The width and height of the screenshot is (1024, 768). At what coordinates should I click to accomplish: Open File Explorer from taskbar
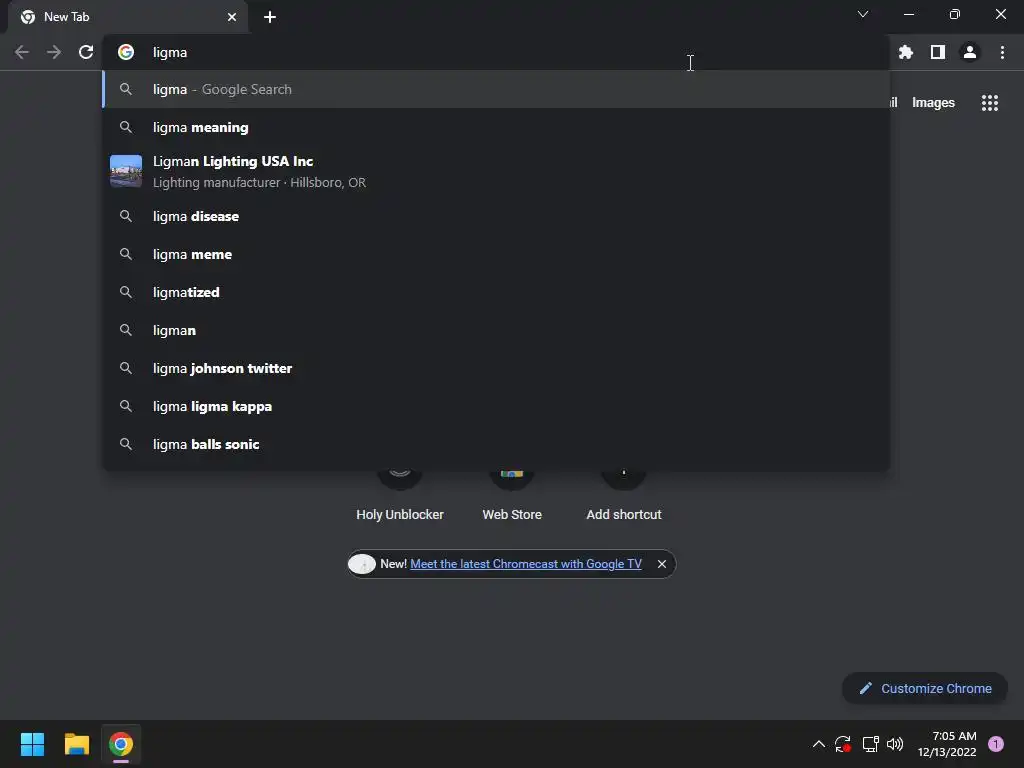(x=76, y=744)
